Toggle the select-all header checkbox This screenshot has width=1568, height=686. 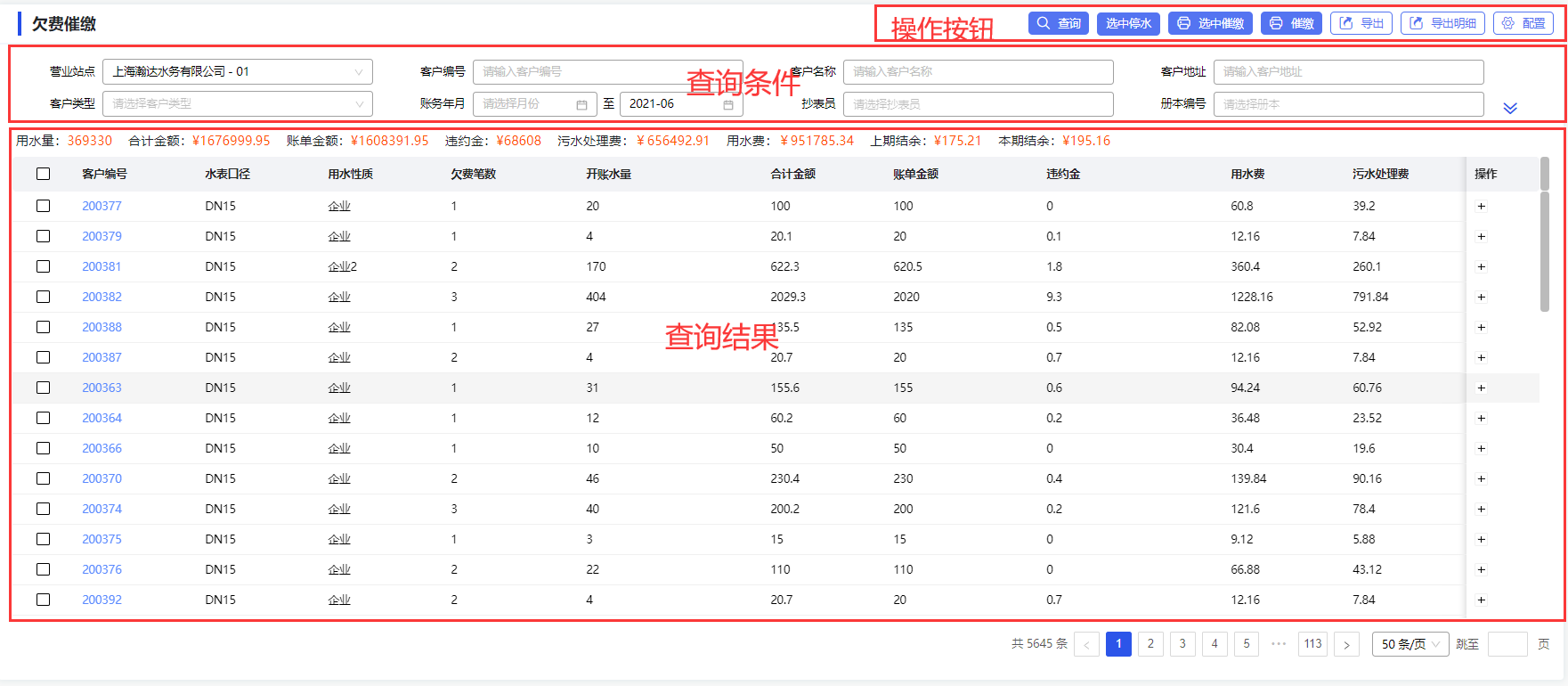click(43, 174)
